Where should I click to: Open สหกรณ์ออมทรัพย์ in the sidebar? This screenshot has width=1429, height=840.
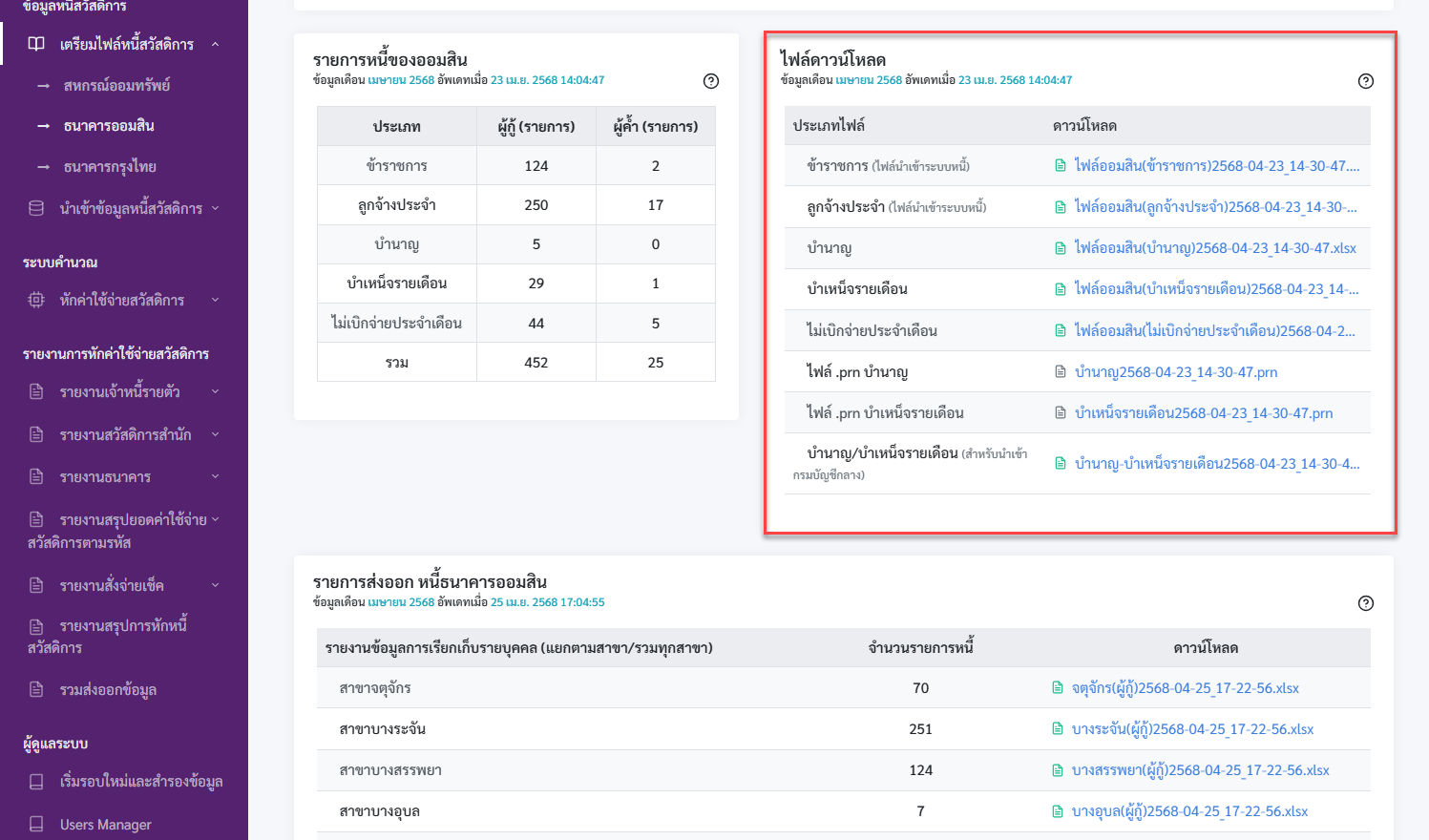116,85
